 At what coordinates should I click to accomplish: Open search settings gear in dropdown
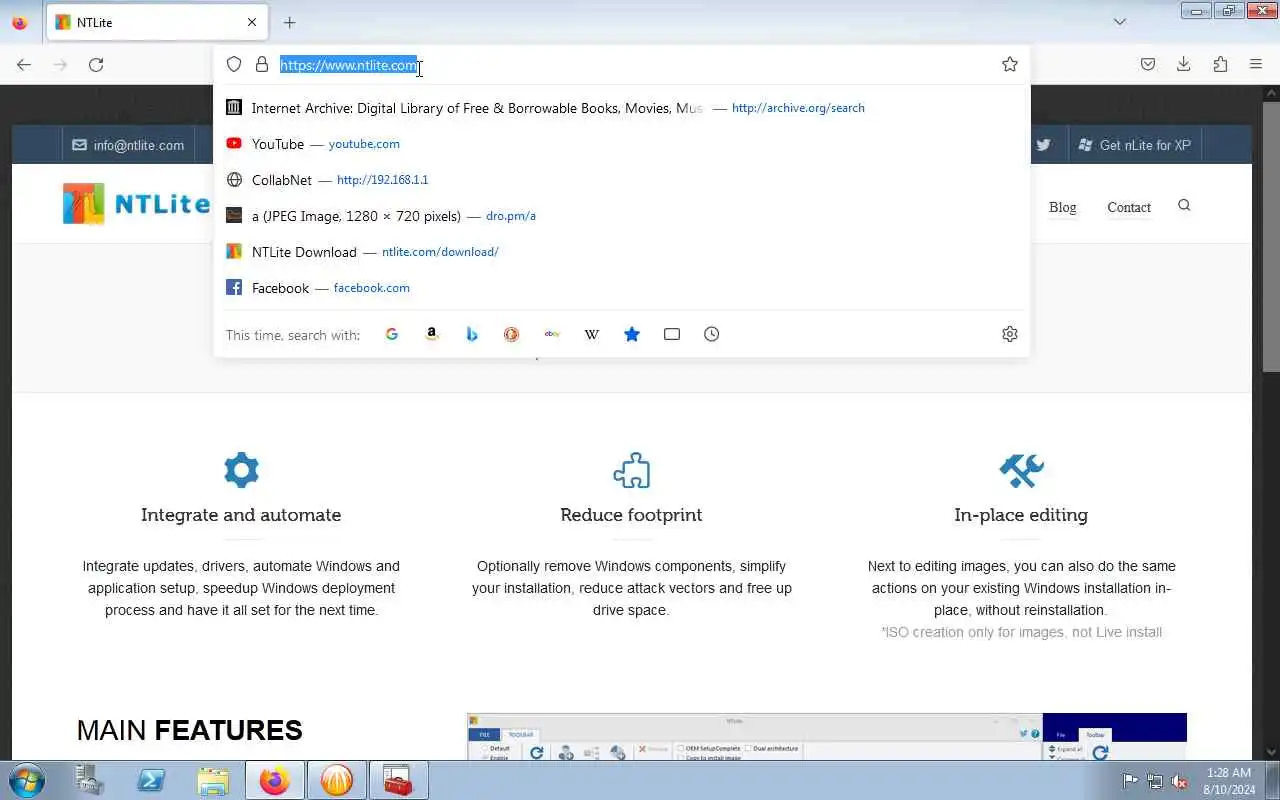[x=1010, y=334]
